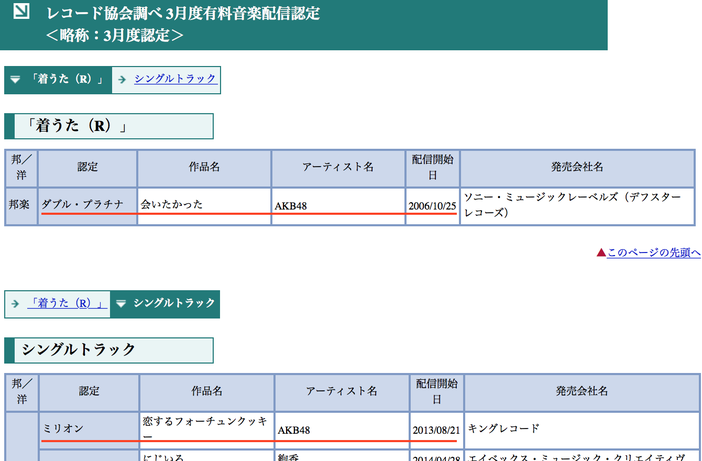Viewport: 702px width, 461px height.
Task: Click the 認定 header in シングルトラック table
Action: coord(89,392)
